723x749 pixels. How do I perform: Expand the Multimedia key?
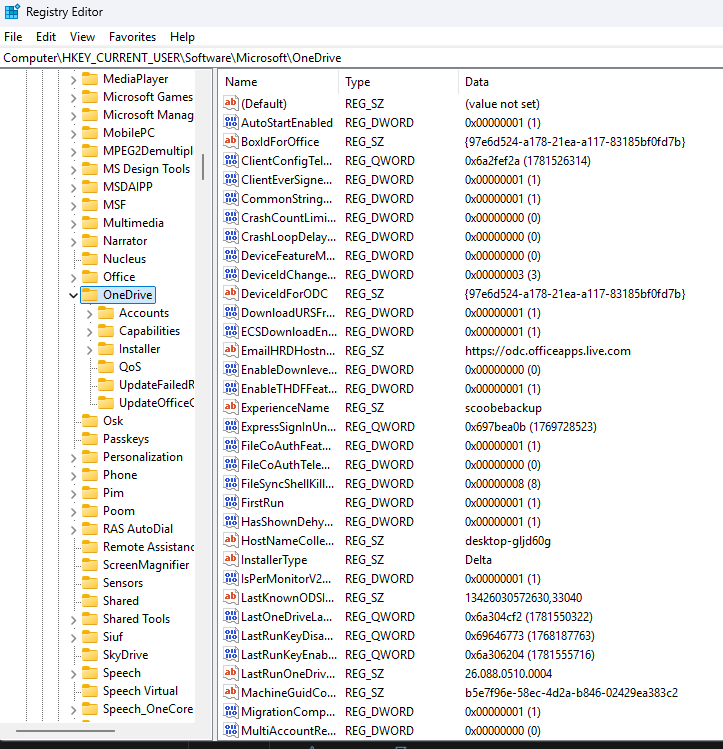[73, 224]
